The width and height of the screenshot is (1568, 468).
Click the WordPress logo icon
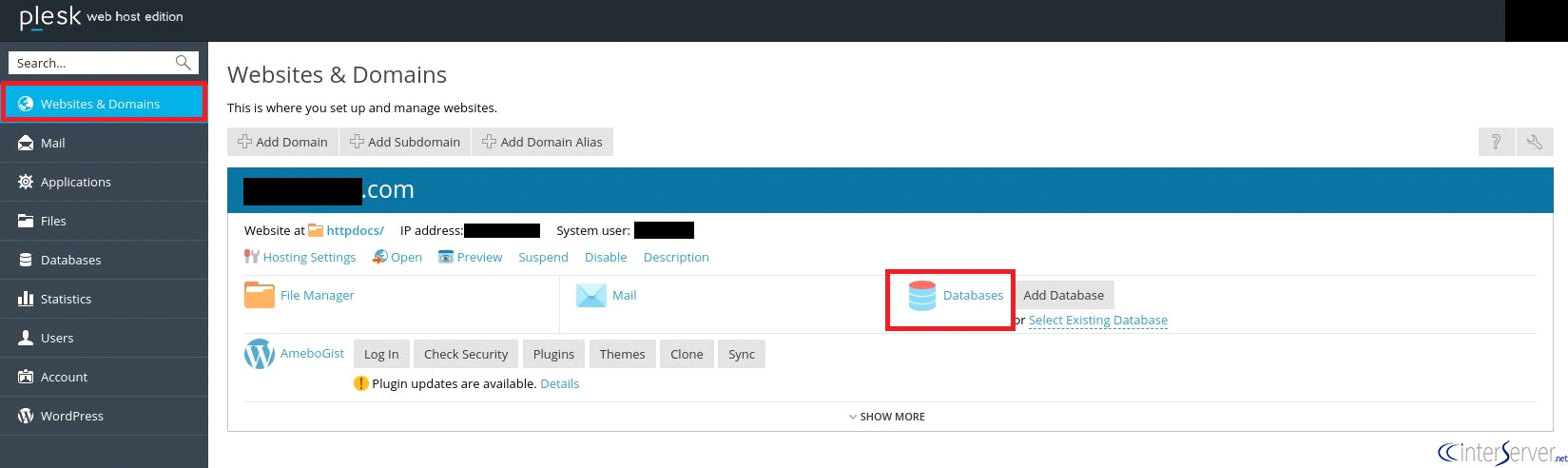tap(260, 354)
